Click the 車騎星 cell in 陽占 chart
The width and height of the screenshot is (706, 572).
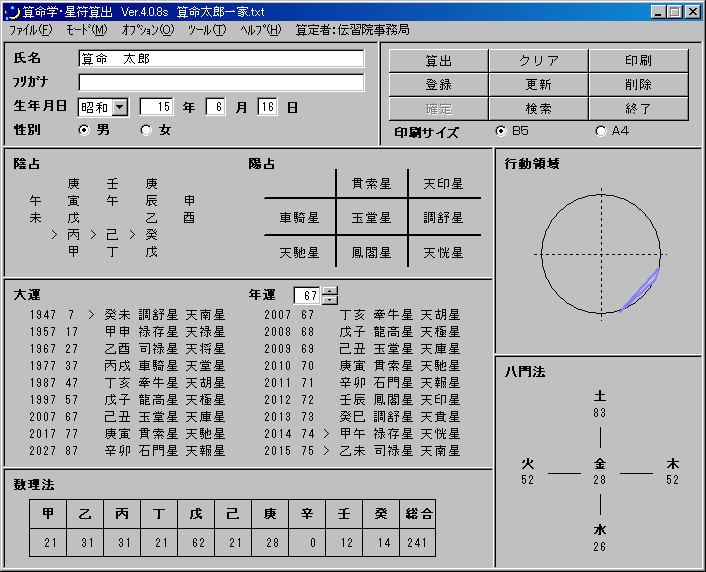point(299,218)
